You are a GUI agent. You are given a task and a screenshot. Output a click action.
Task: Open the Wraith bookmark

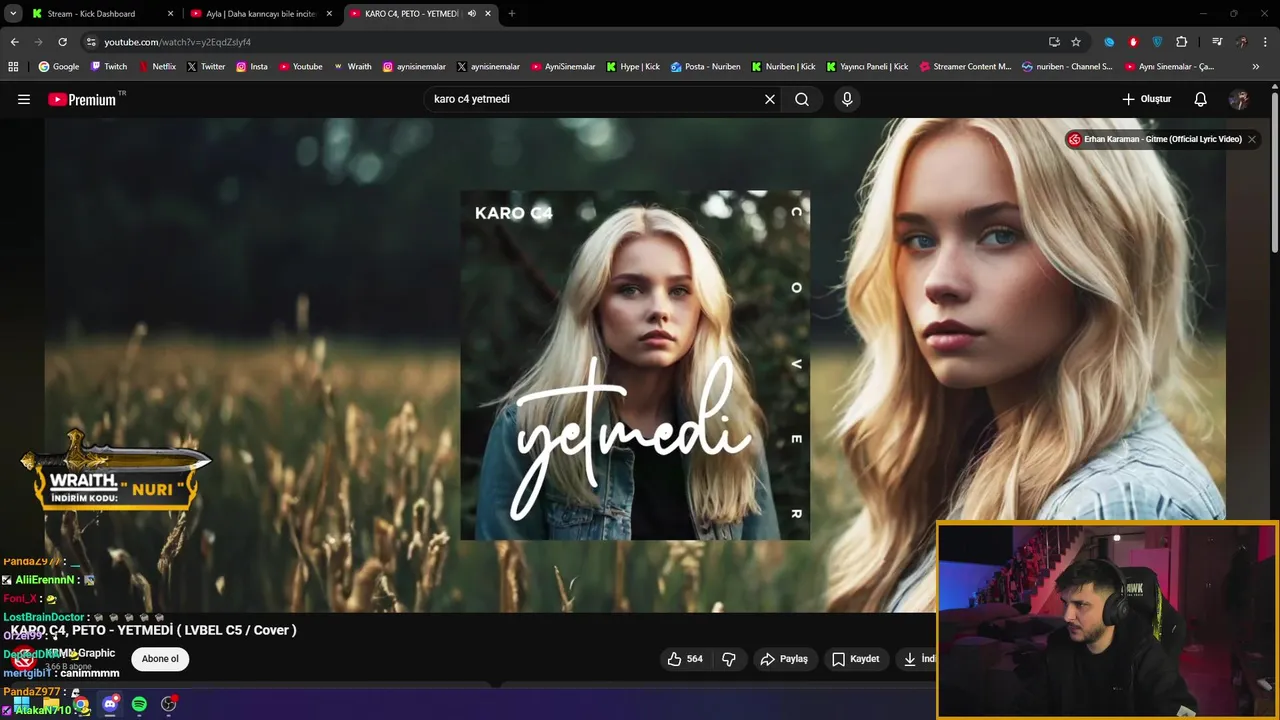coord(352,67)
